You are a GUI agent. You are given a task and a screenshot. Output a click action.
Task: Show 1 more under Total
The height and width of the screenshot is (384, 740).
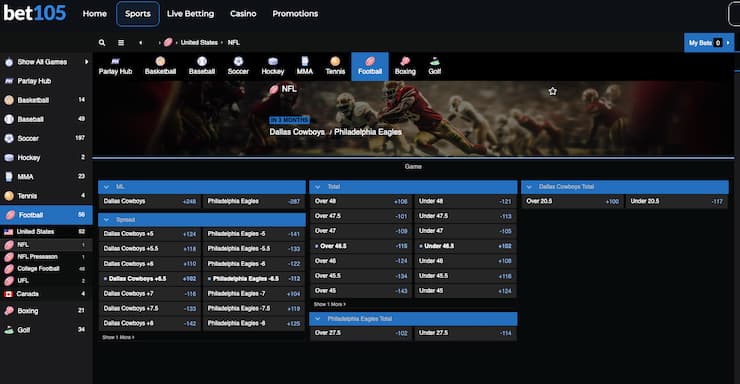pyautogui.click(x=330, y=304)
